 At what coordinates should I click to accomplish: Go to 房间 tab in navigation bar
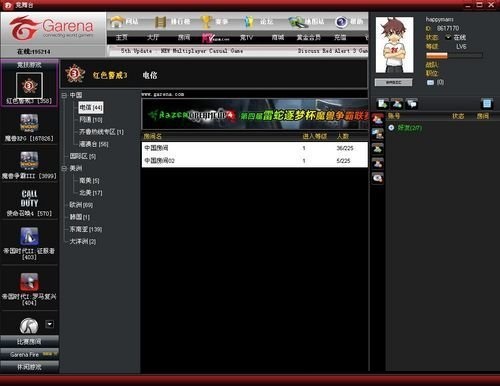click(x=184, y=37)
